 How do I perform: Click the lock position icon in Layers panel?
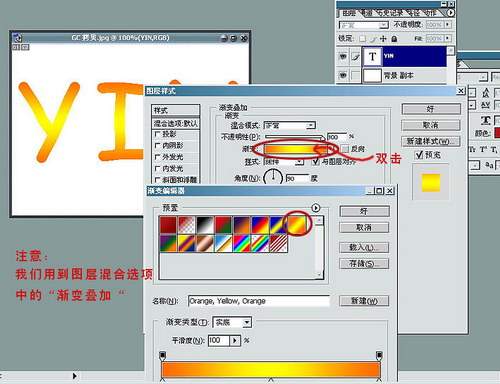[x=383, y=39]
